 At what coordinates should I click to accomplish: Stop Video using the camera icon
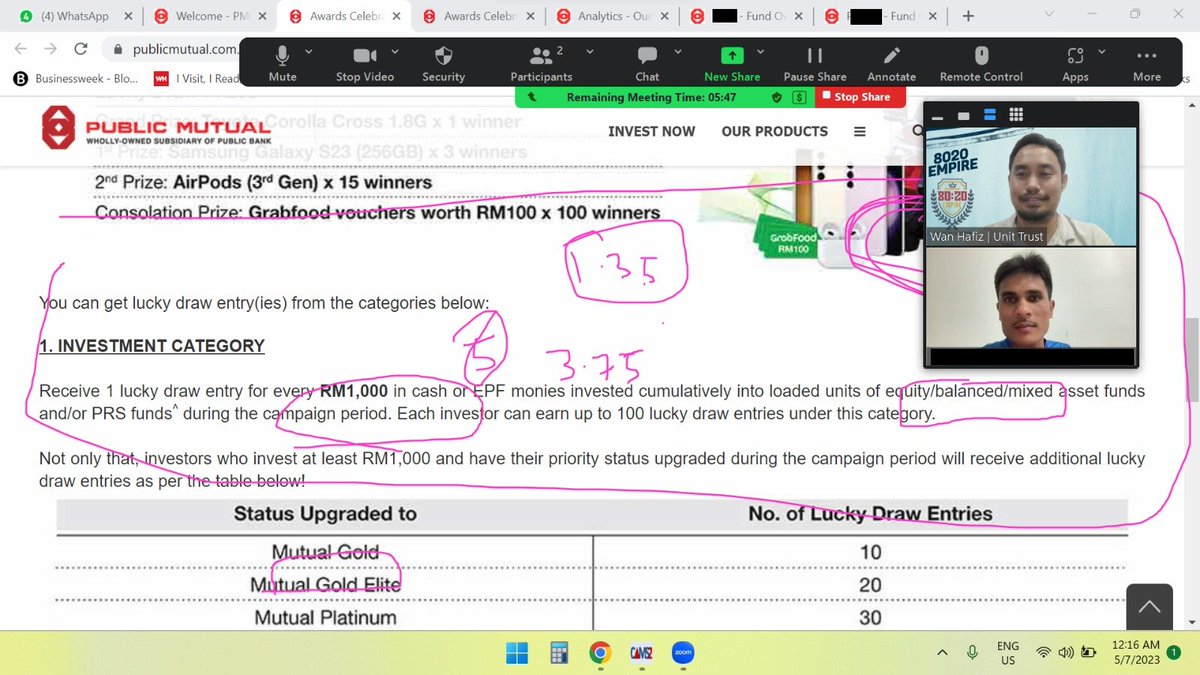(x=364, y=63)
